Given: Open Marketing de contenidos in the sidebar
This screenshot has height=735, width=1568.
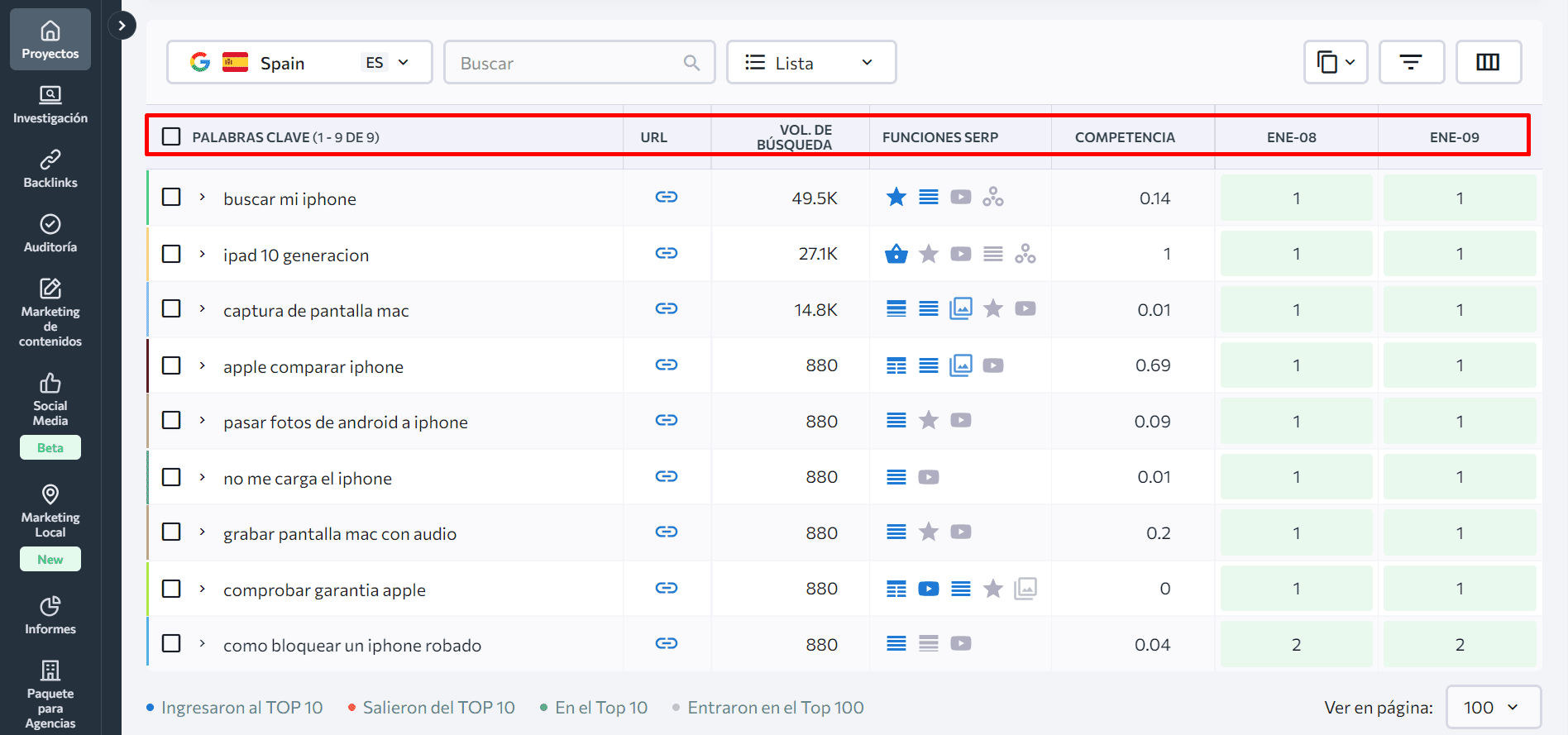Looking at the screenshot, I should 50,313.
